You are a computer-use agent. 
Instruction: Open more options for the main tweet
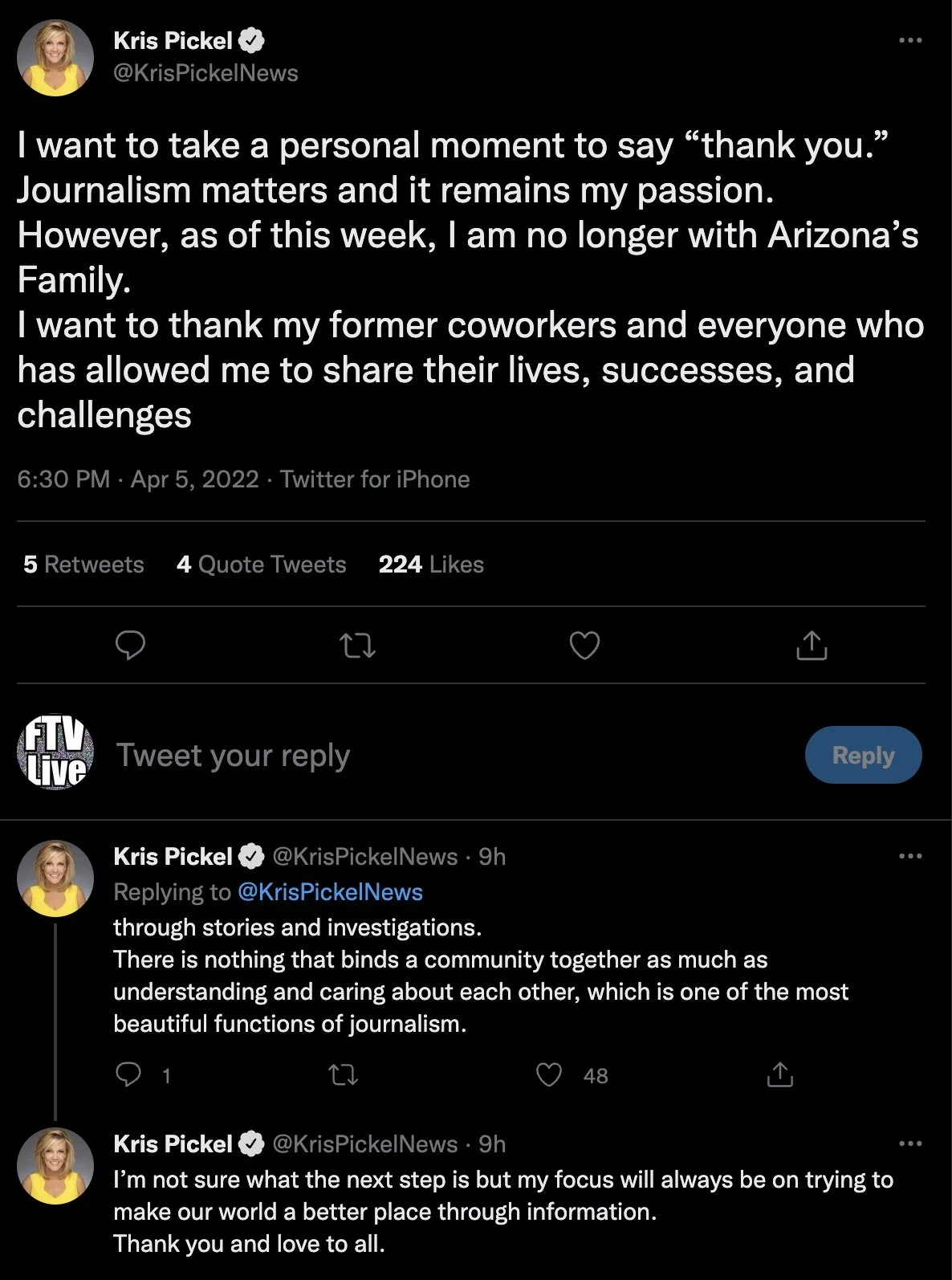[909, 40]
